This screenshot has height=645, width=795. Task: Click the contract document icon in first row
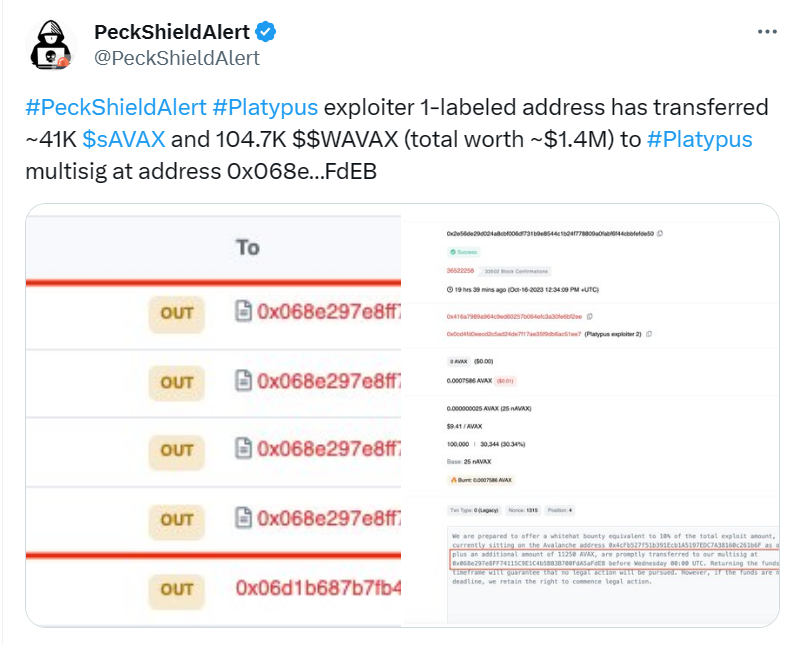point(242,311)
